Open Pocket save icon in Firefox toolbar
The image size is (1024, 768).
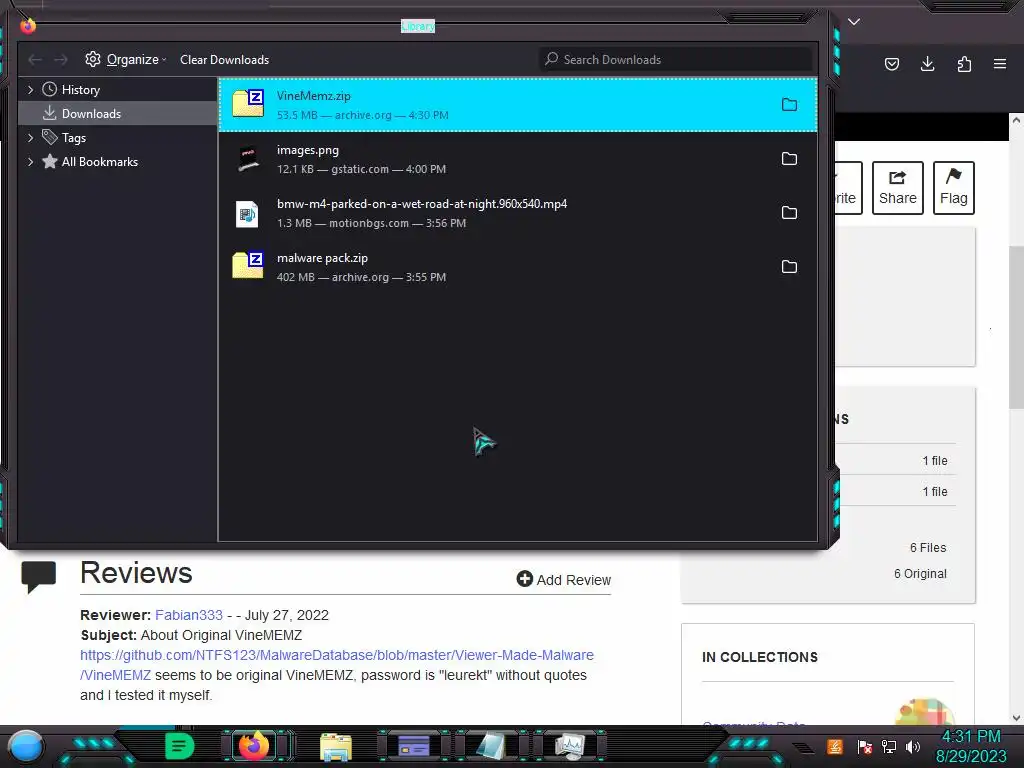(891, 64)
